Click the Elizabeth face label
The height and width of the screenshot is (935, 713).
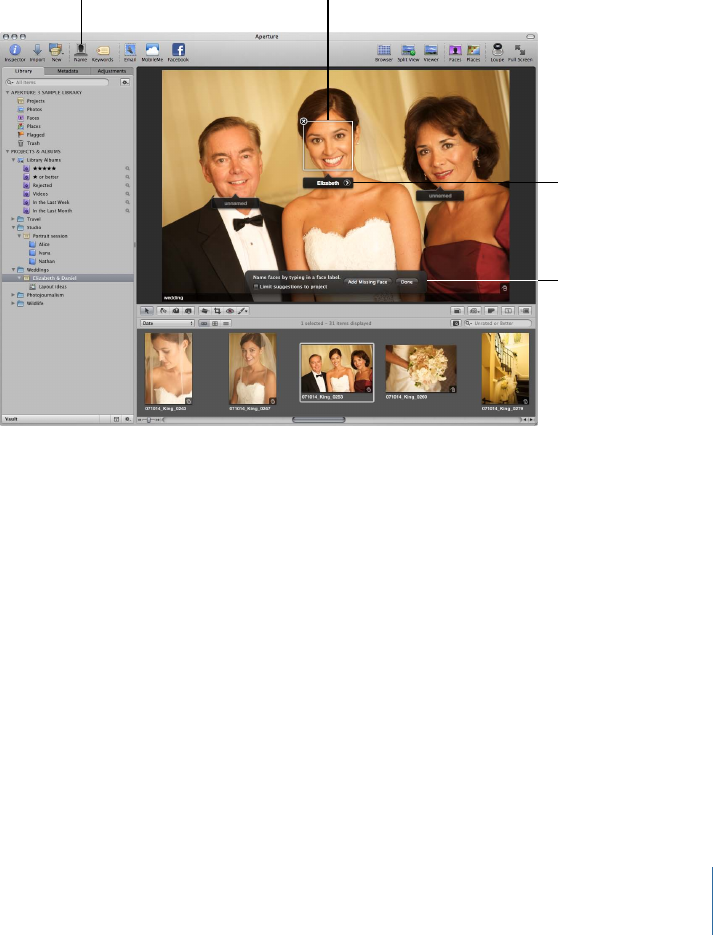click(328, 183)
